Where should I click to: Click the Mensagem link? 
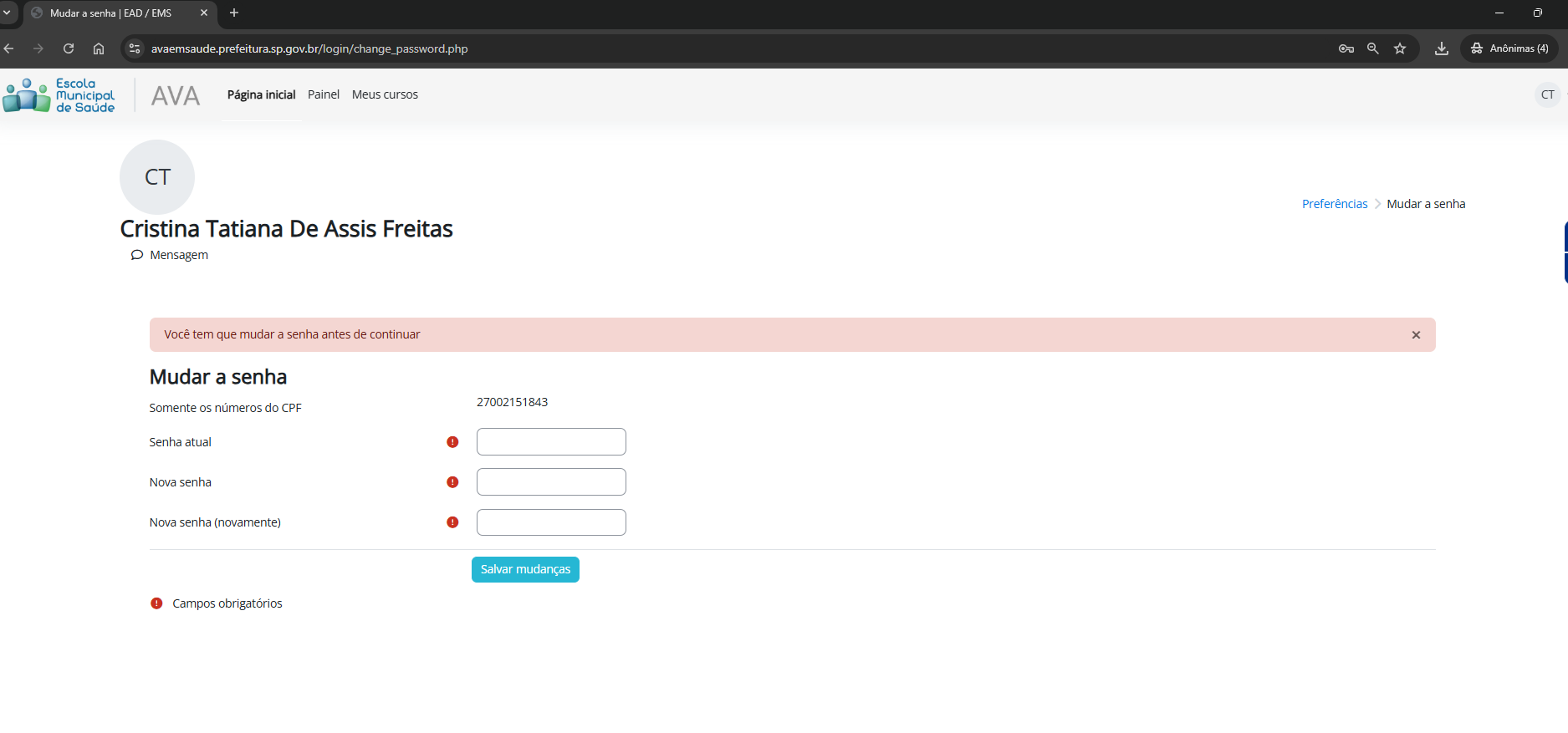click(x=170, y=255)
